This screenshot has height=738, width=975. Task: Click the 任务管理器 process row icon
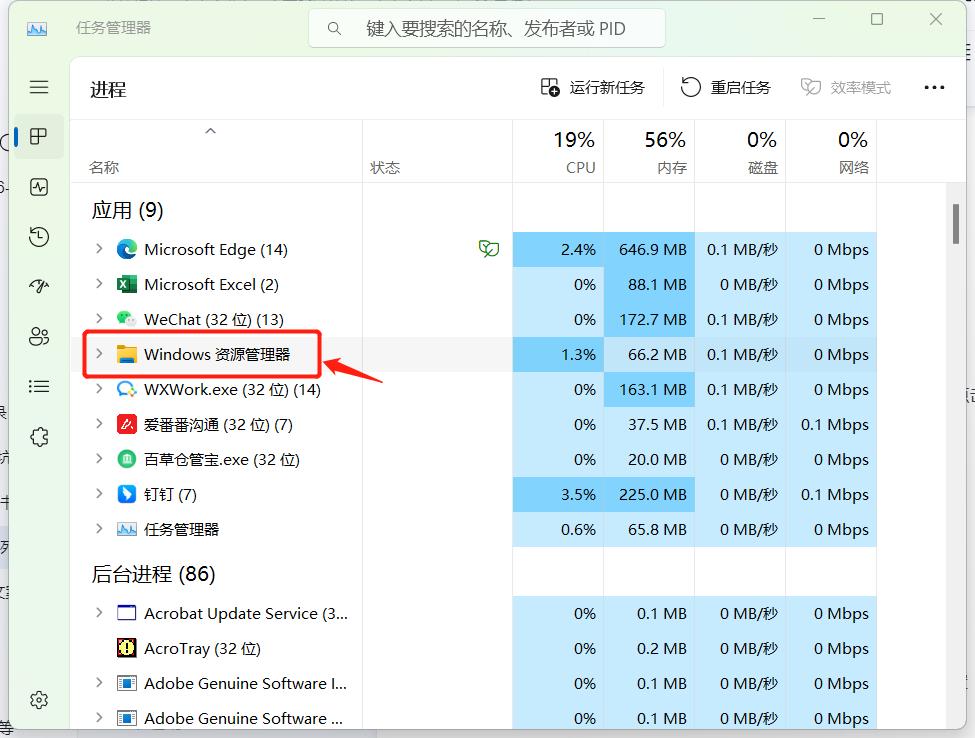(127, 529)
